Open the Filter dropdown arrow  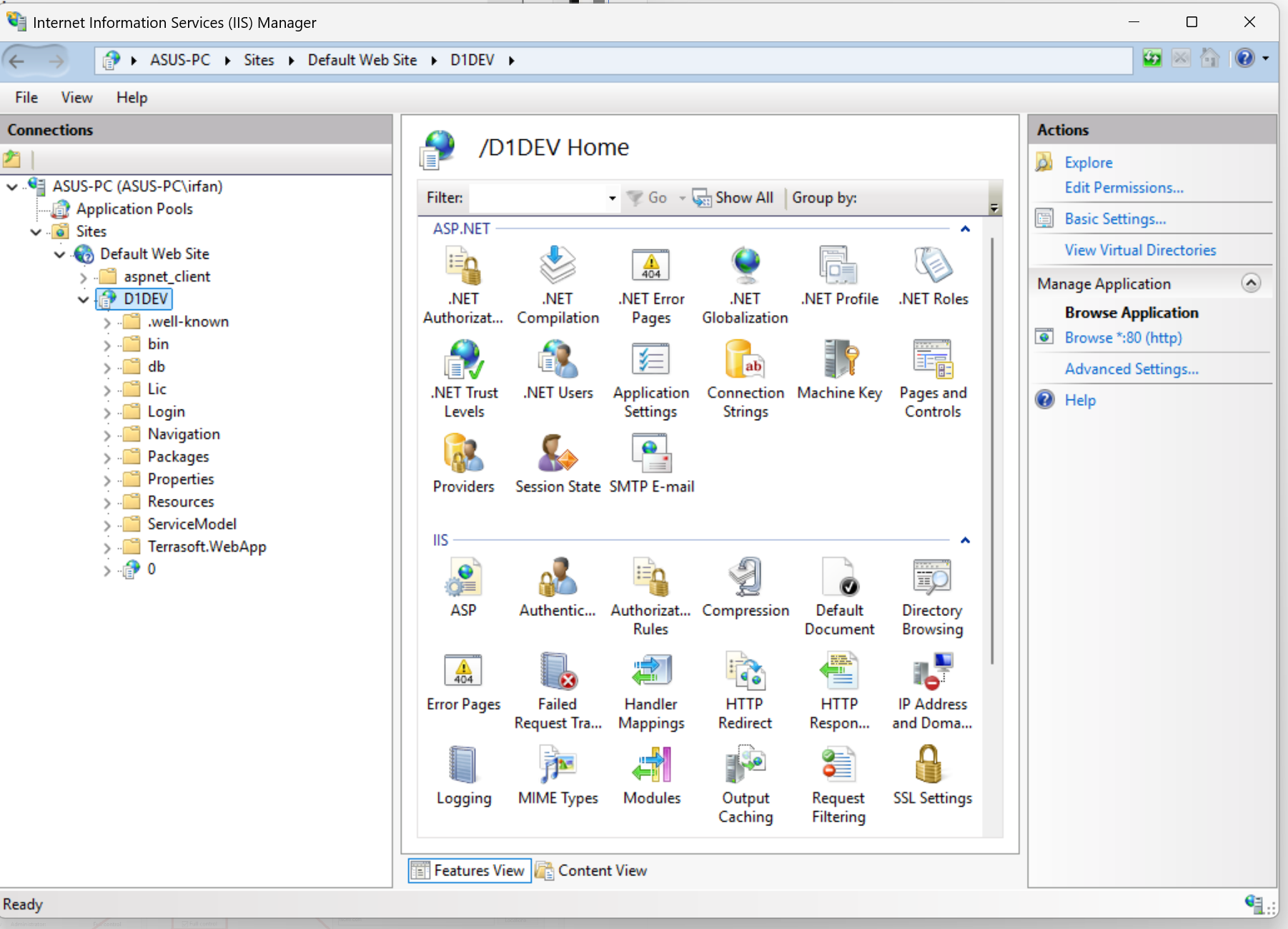click(612, 198)
